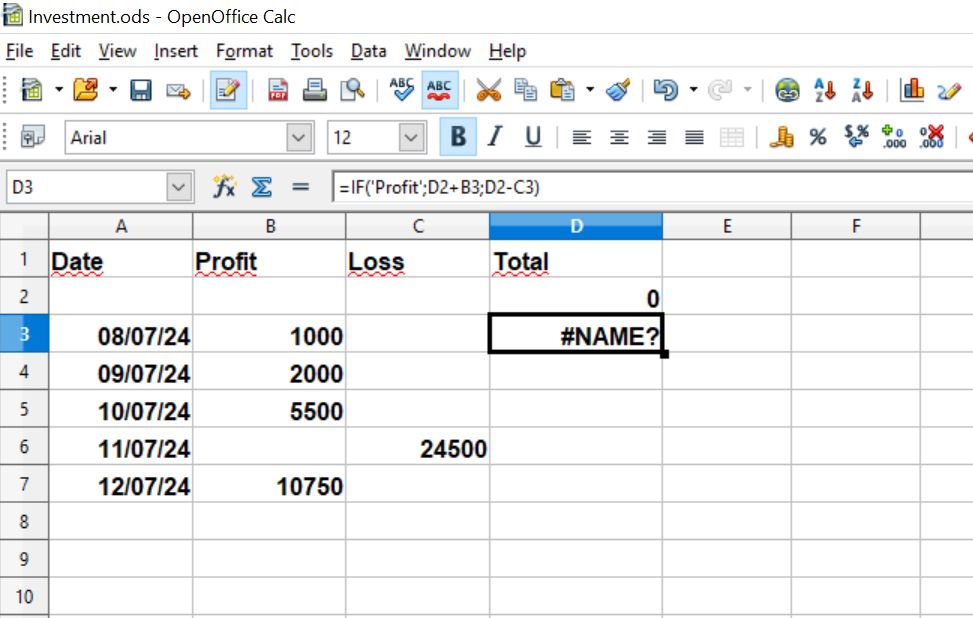The height and width of the screenshot is (618, 973).
Task: Select column D header
Action: 576,226
